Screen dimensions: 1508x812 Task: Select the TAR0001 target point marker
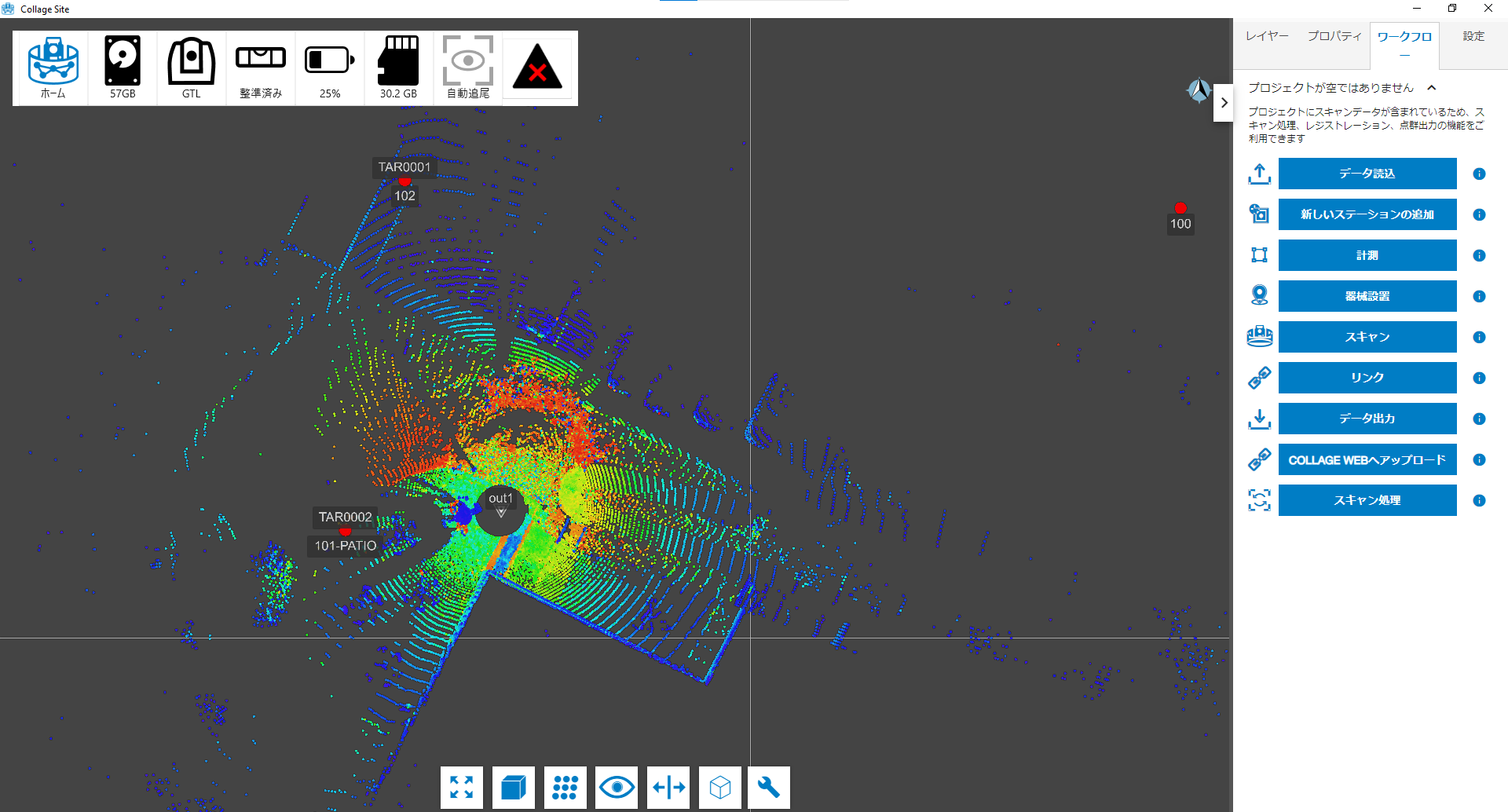click(x=404, y=181)
